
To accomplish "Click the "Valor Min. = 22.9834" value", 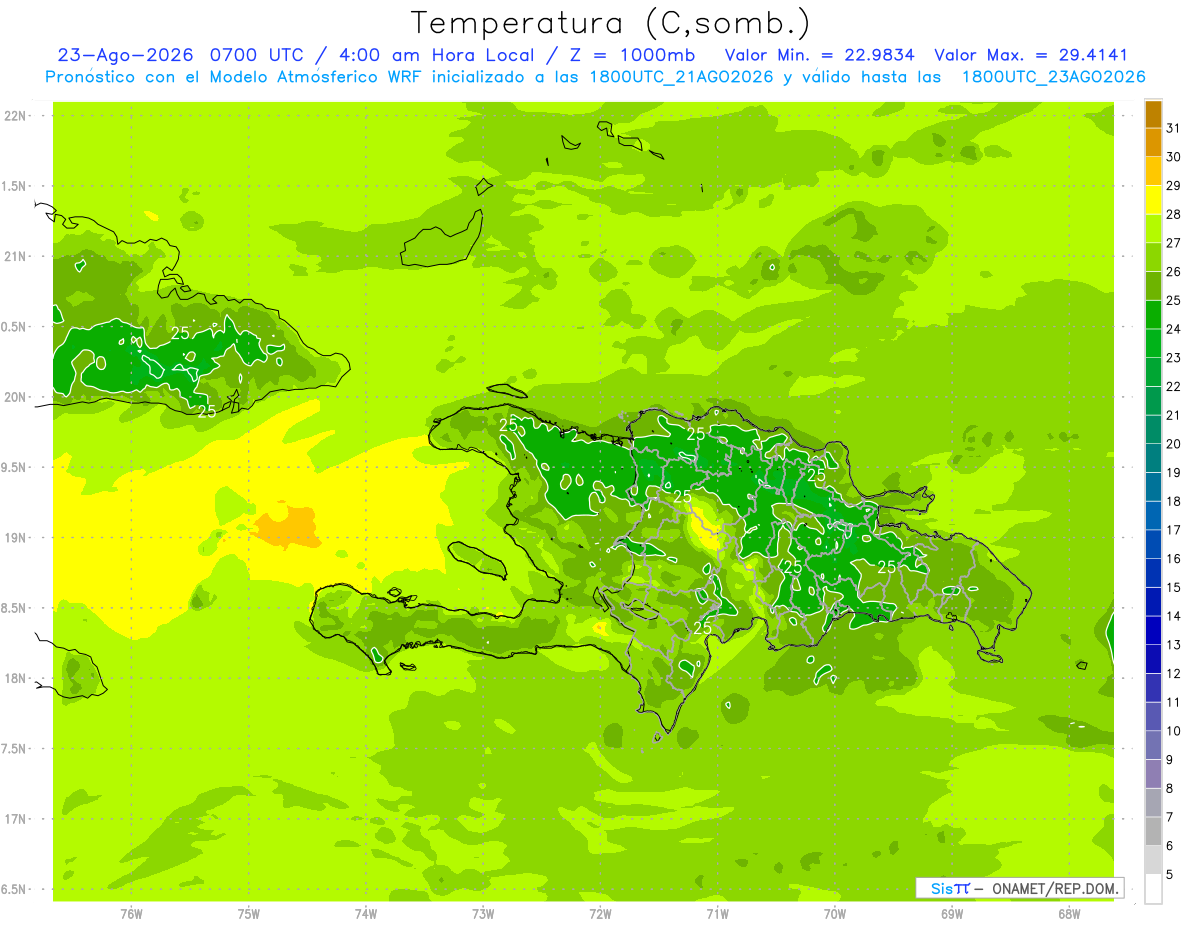I will [x=820, y=55].
